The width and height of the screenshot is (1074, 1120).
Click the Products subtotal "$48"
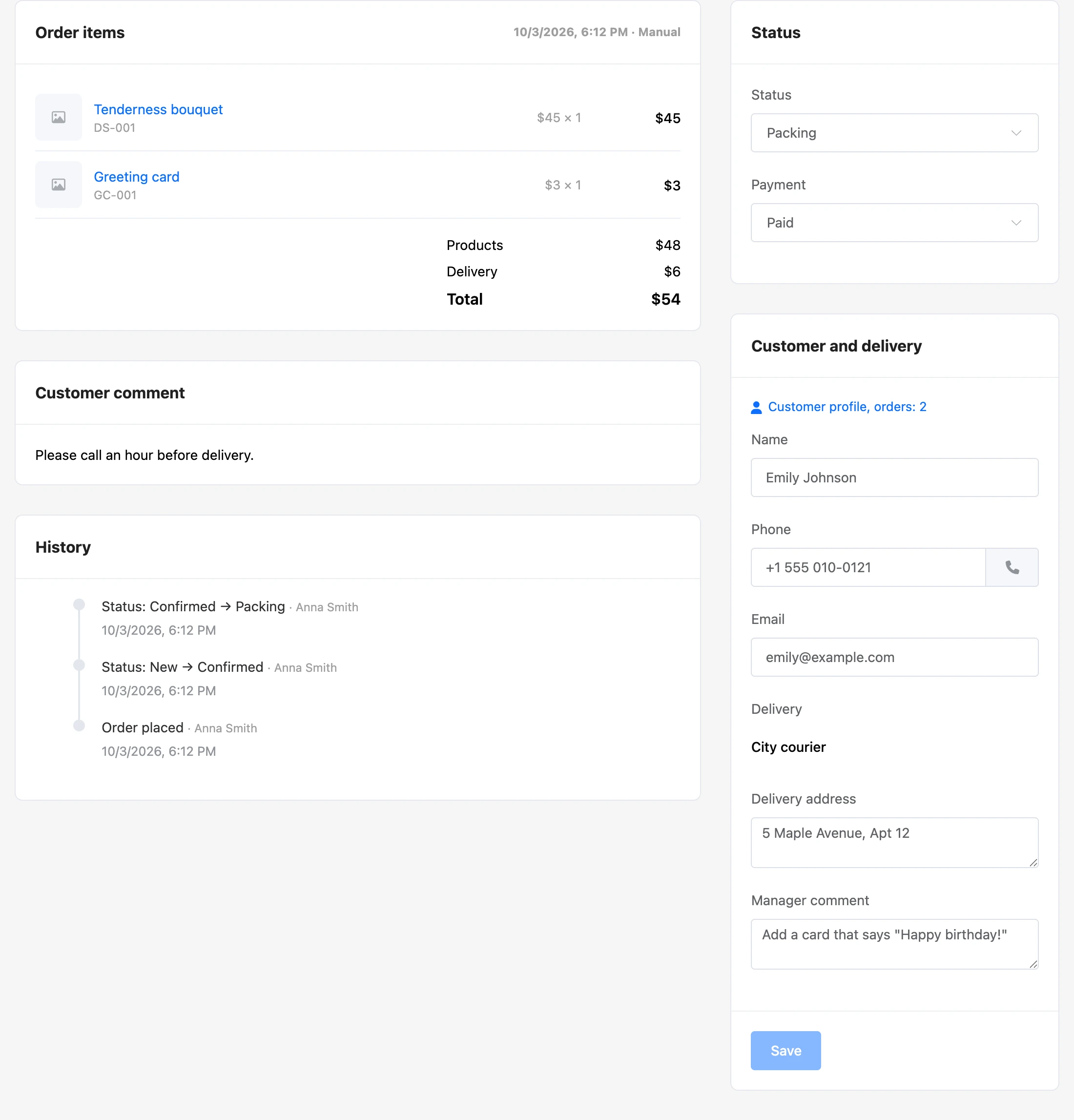[x=668, y=245]
